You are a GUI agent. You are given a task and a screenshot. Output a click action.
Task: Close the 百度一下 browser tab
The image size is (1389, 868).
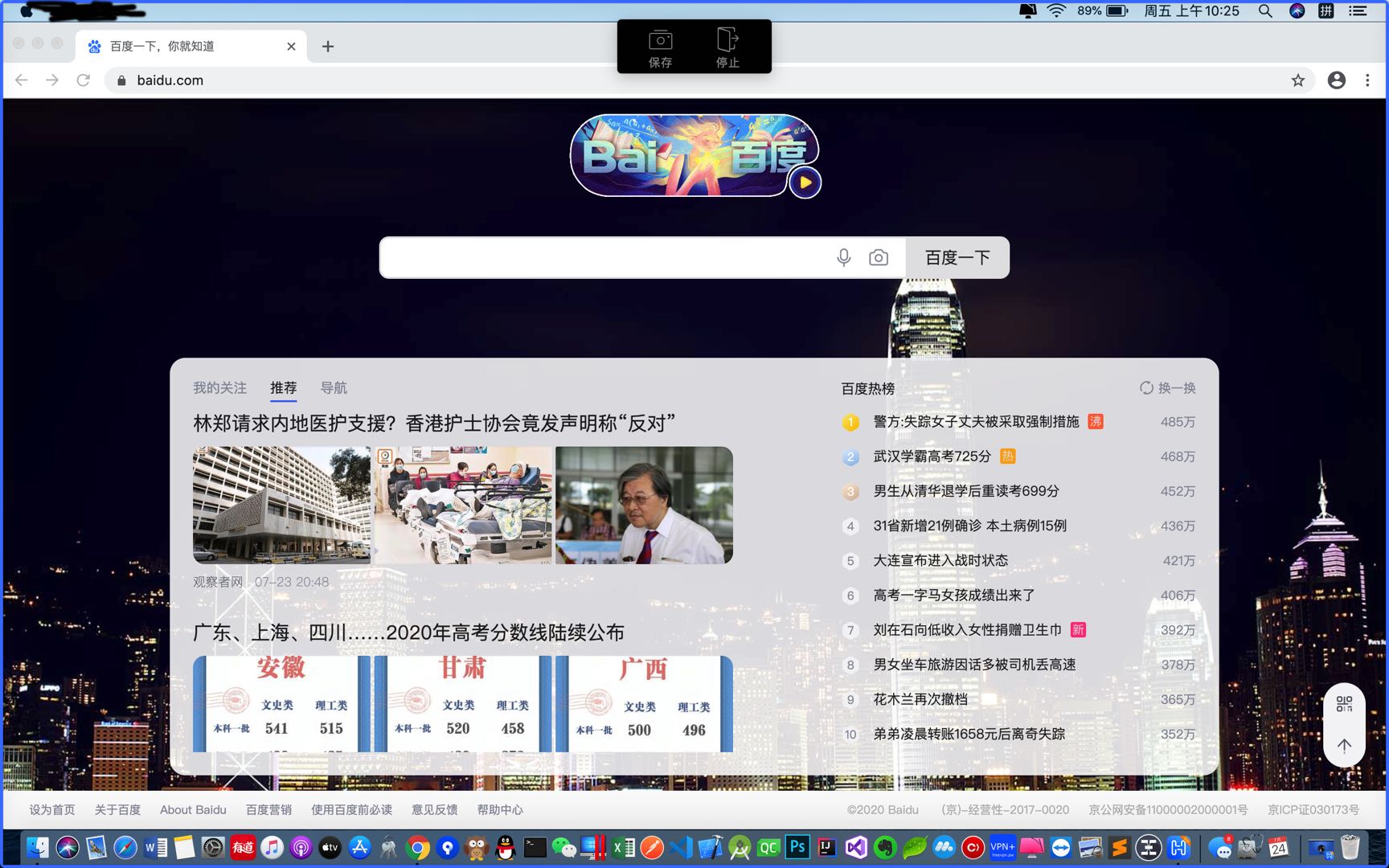coord(291,47)
